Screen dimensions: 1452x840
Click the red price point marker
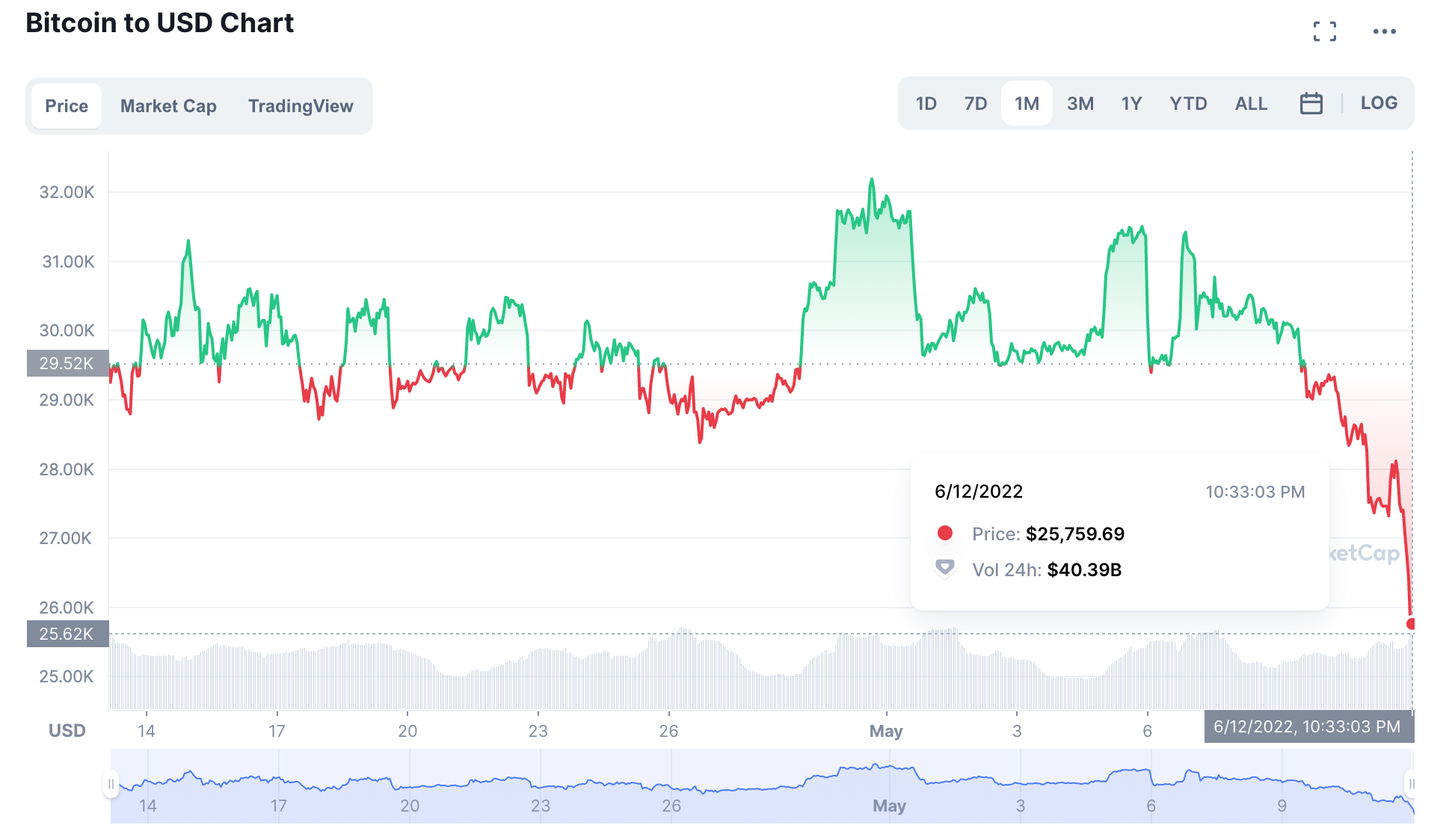1411,623
